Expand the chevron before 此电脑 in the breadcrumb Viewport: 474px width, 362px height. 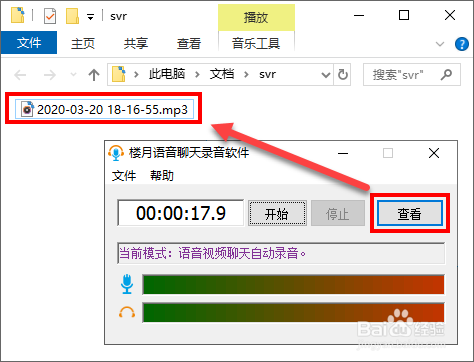click(136, 74)
